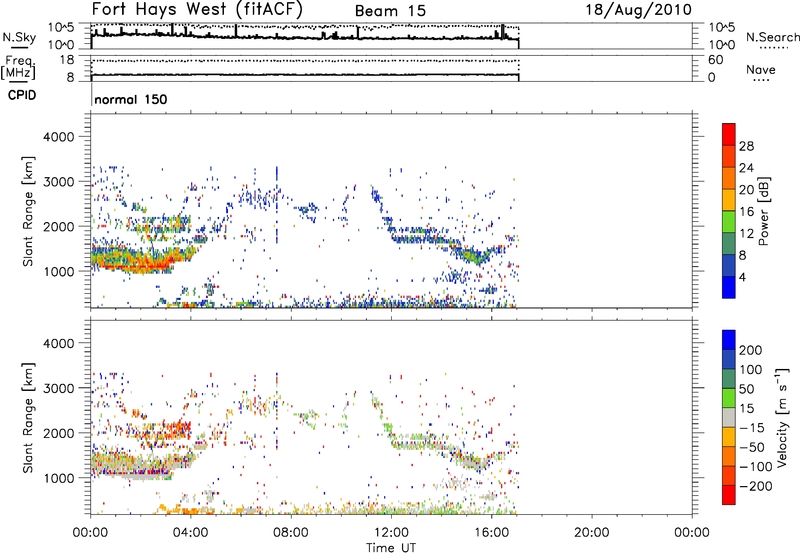
Task: Click the '200' velocity colorbar tick
Action: pyautogui.click(x=750, y=350)
